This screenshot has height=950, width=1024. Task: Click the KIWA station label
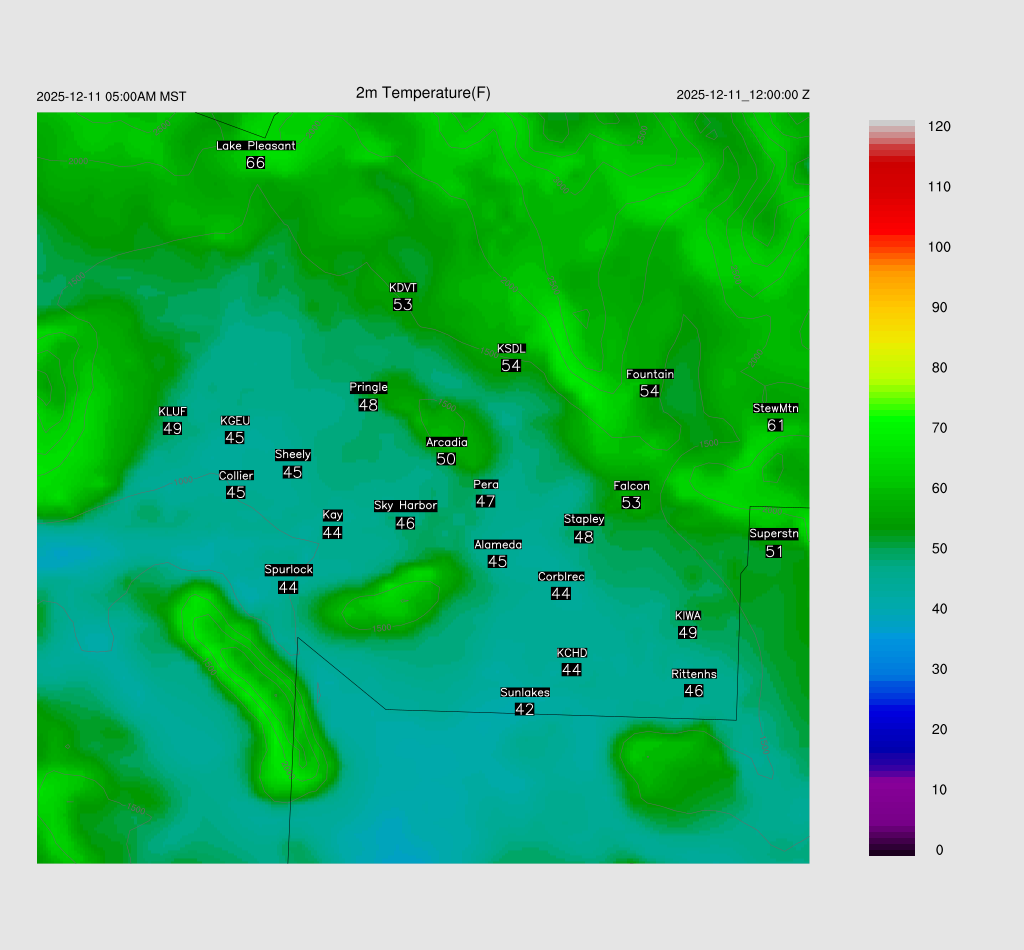[687, 615]
